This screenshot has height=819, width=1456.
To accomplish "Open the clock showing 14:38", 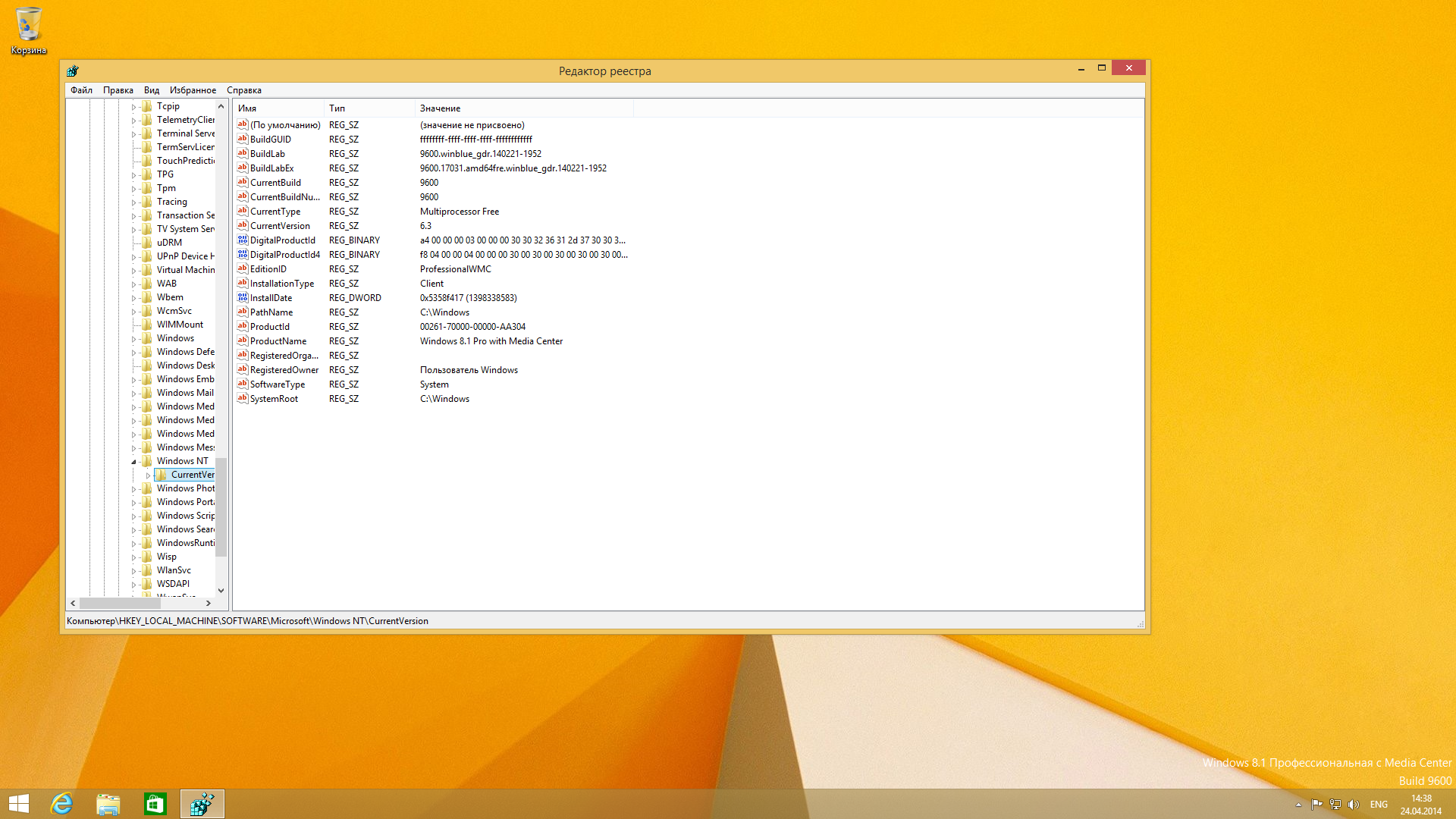I will point(1421,805).
